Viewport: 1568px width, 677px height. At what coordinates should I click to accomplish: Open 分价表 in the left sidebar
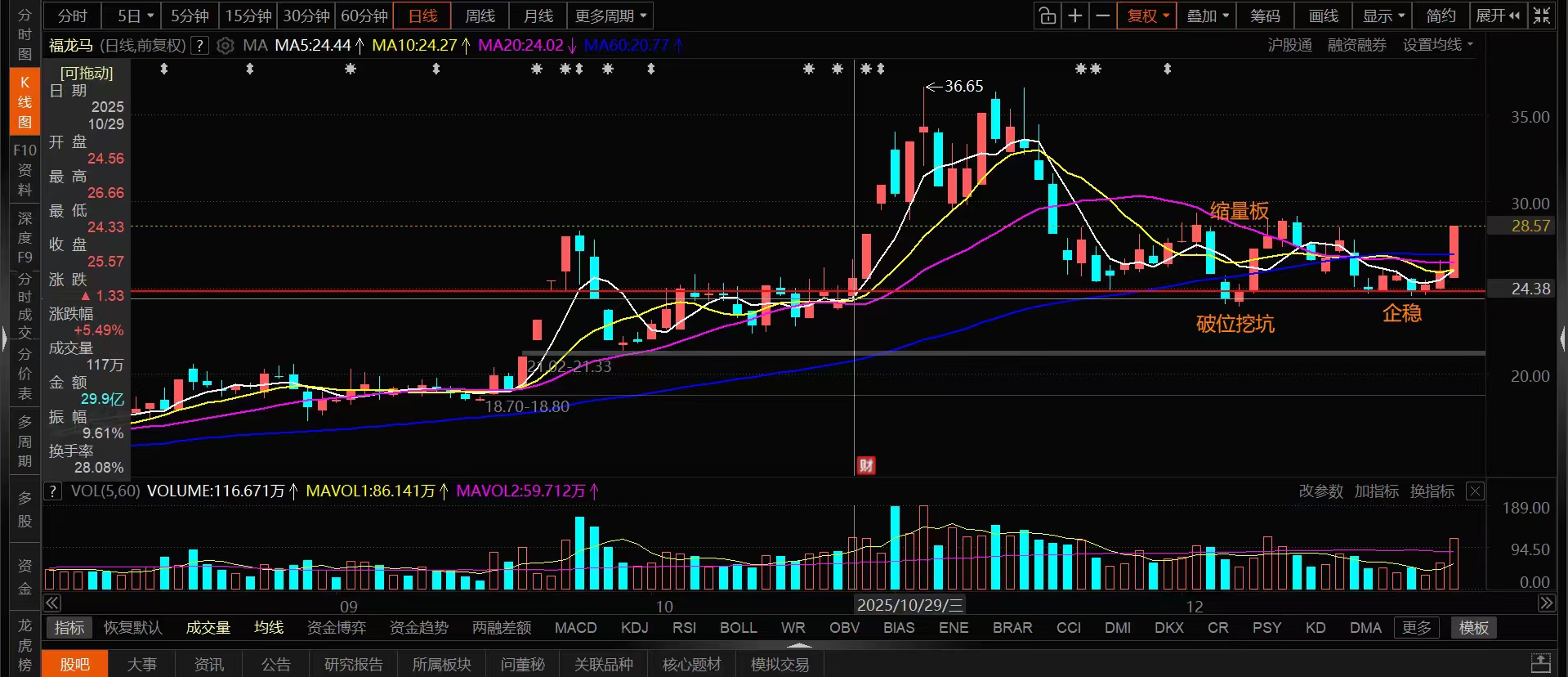[x=25, y=374]
